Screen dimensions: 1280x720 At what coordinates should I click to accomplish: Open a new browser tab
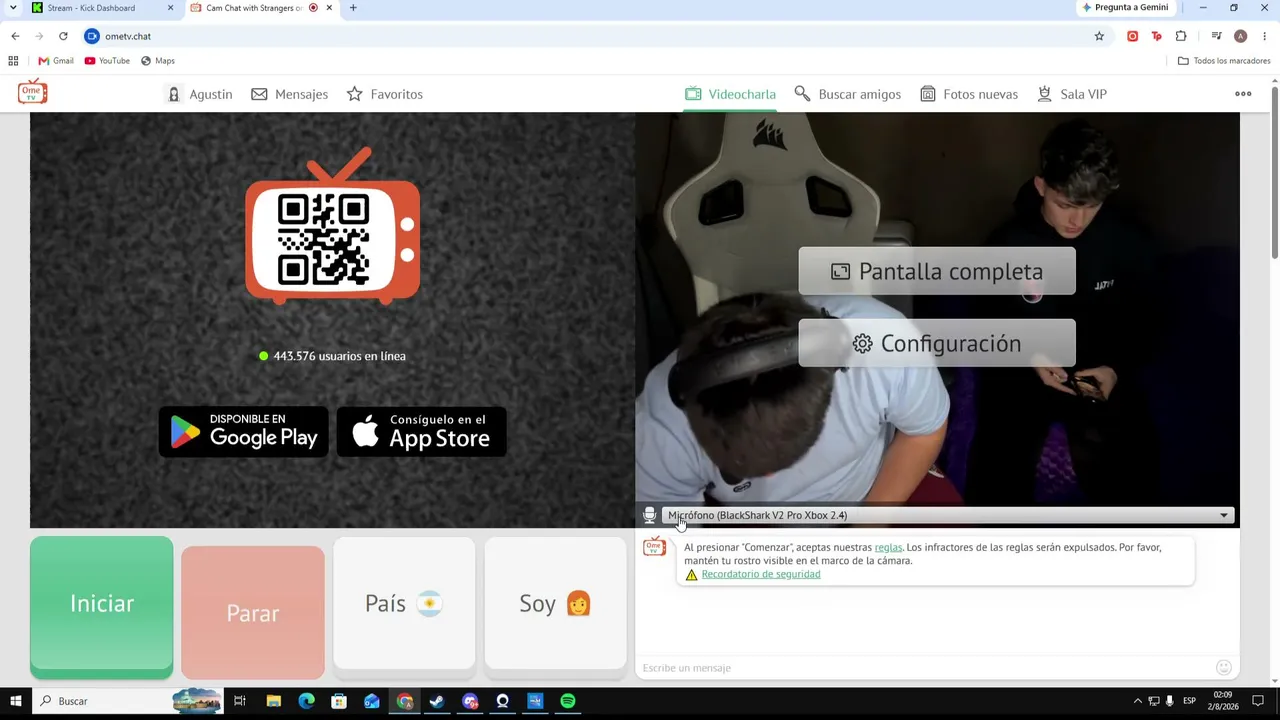352,8
